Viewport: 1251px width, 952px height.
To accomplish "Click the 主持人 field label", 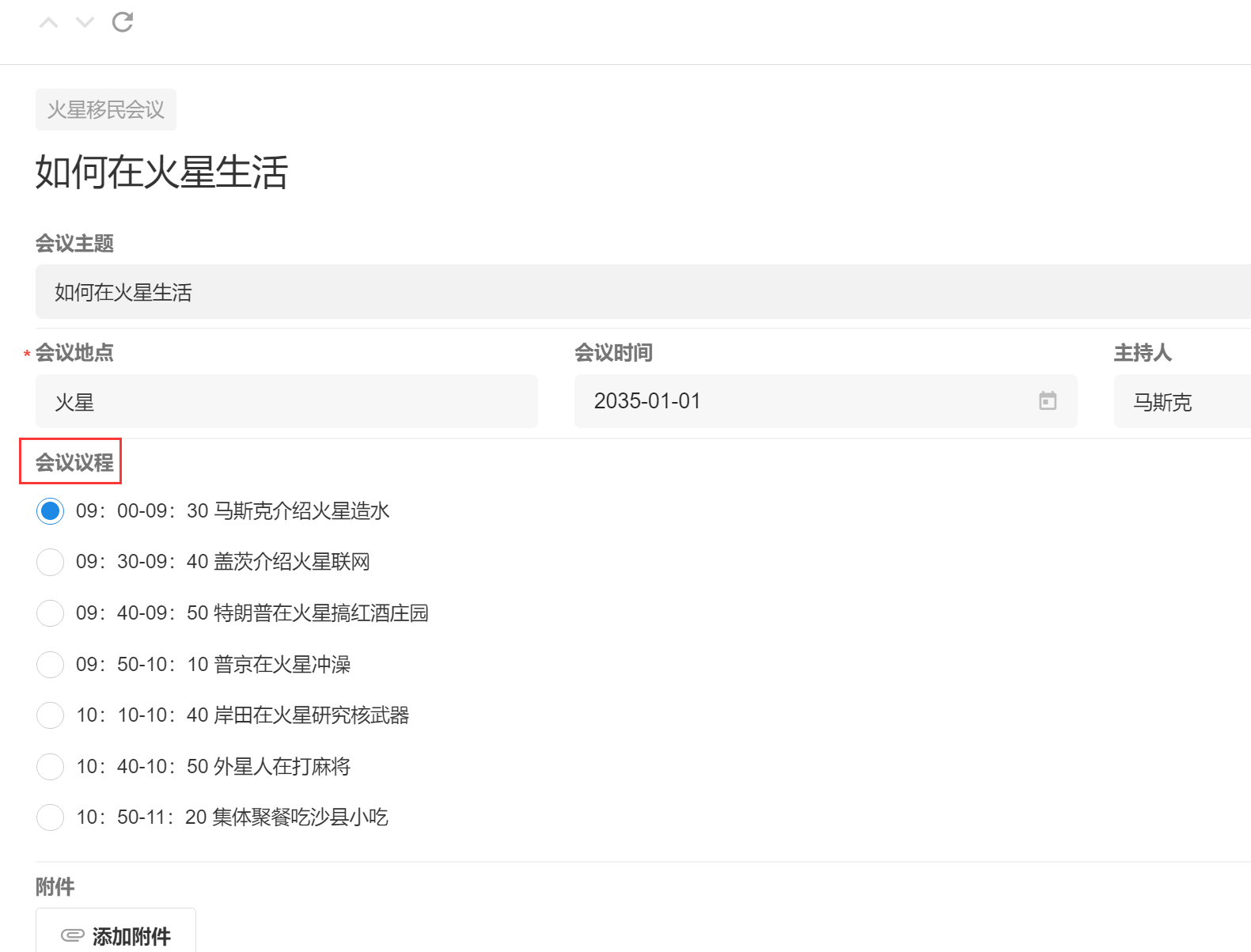I will click(1143, 352).
